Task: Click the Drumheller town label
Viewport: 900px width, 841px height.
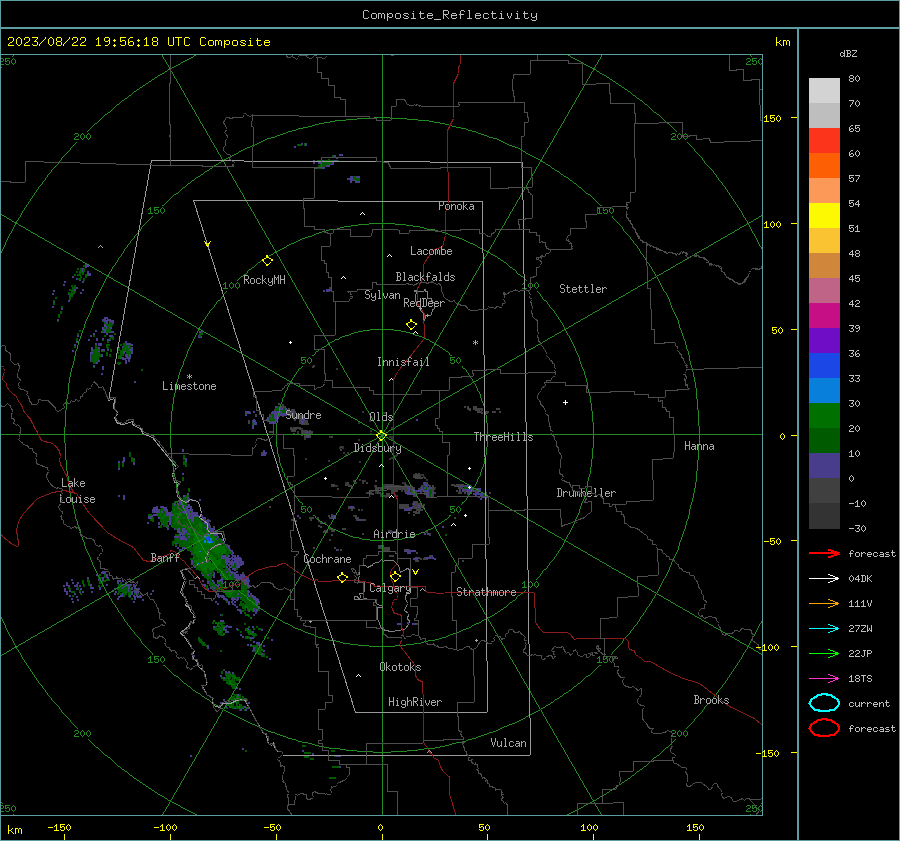Action: click(x=586, y=493)
